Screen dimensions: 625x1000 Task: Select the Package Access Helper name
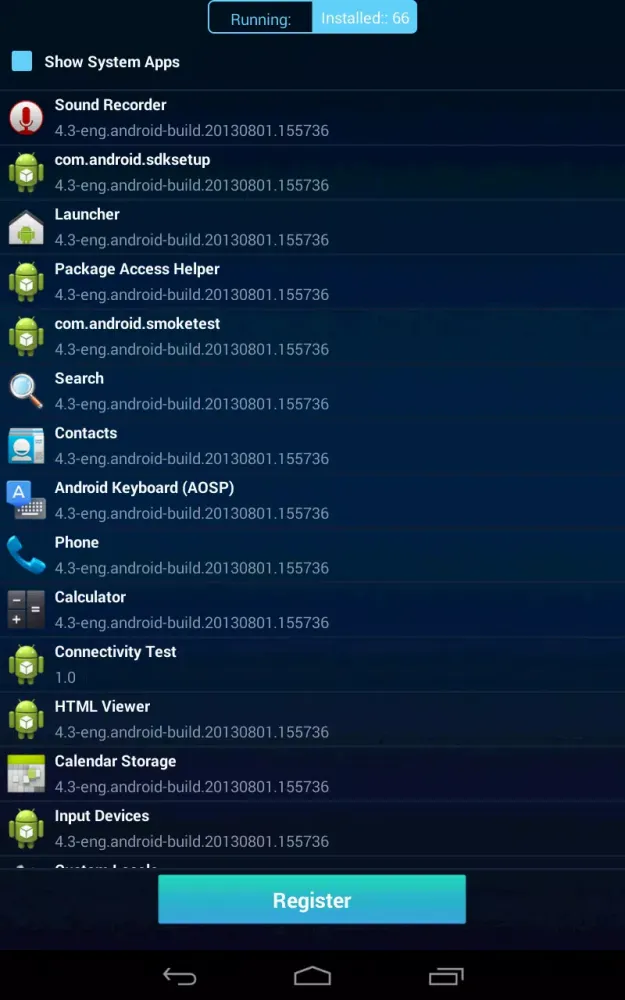coord(137,269)
